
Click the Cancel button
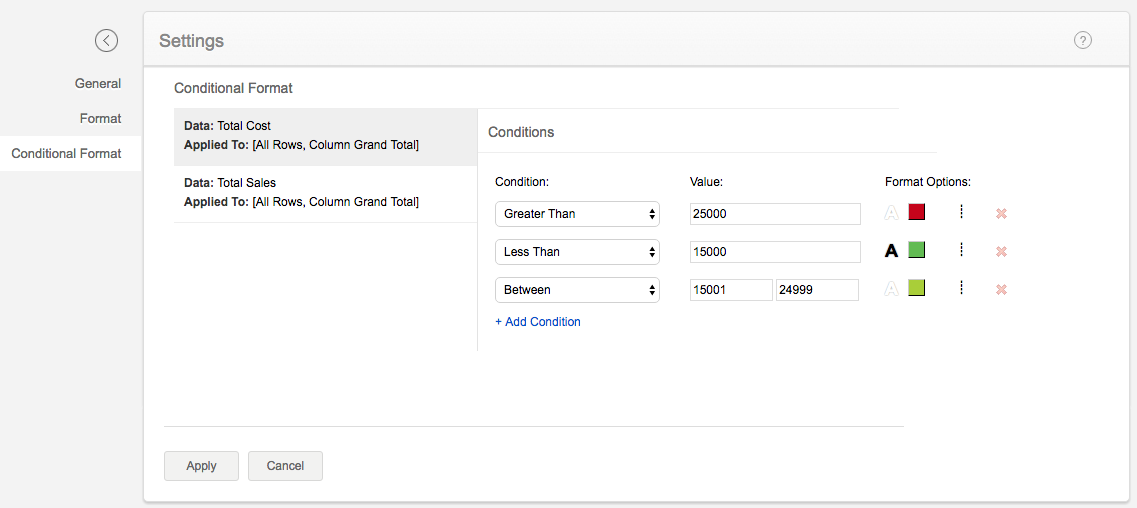click(x=285, y=466)
